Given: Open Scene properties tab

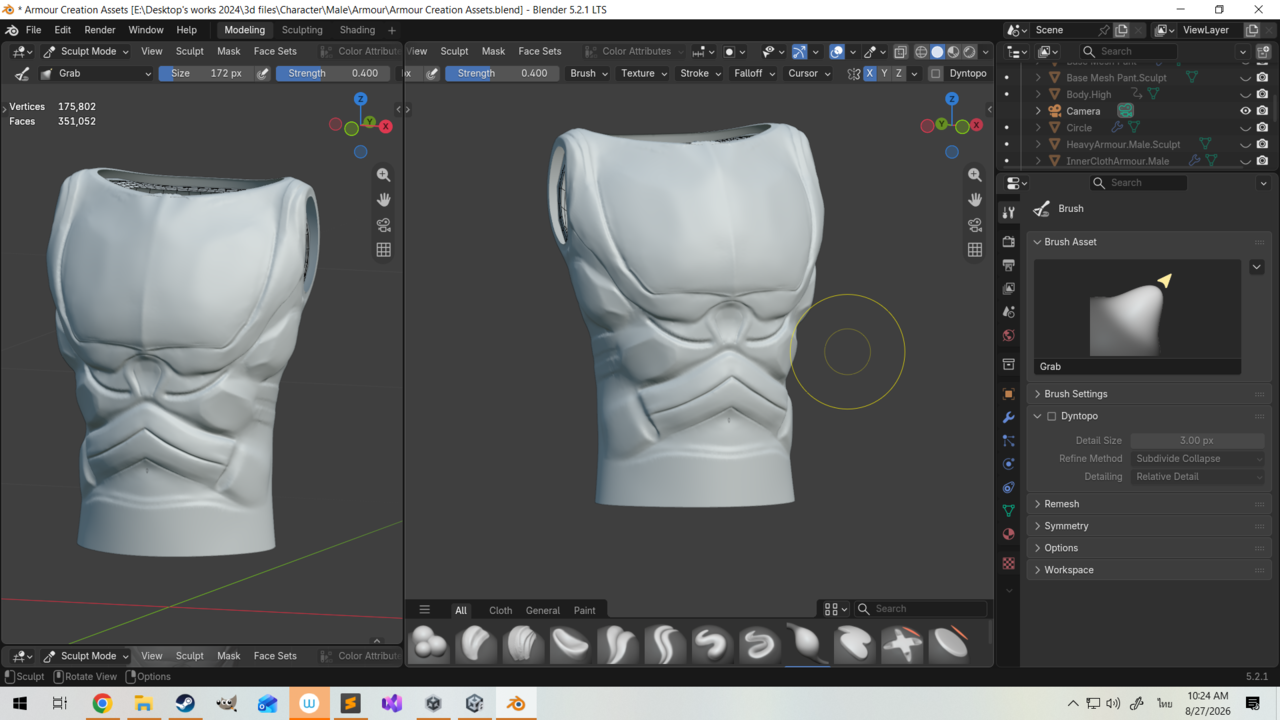Looking at the screenshot, I should pos(1008,312).
